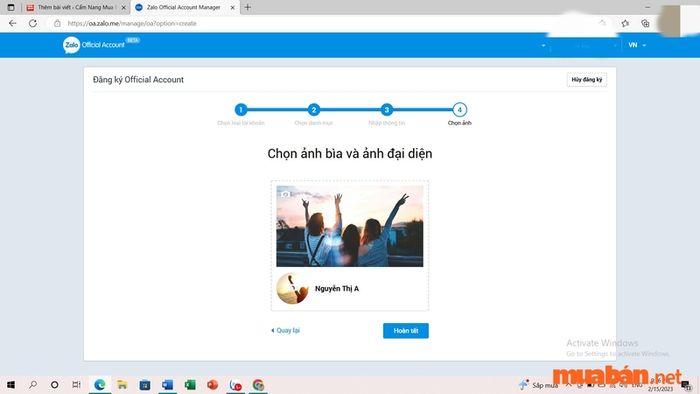Screen dimensions: 700x394
Task: Click the padlock site info icon
Action: (x=57, y=23)
